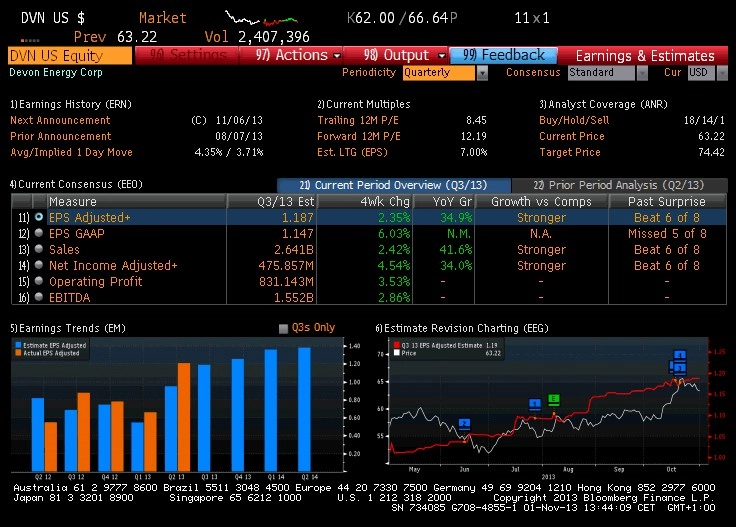The image size is (736, 527).
Task: Click the 4Wk Chg column header
Action: tap(365, 201)
